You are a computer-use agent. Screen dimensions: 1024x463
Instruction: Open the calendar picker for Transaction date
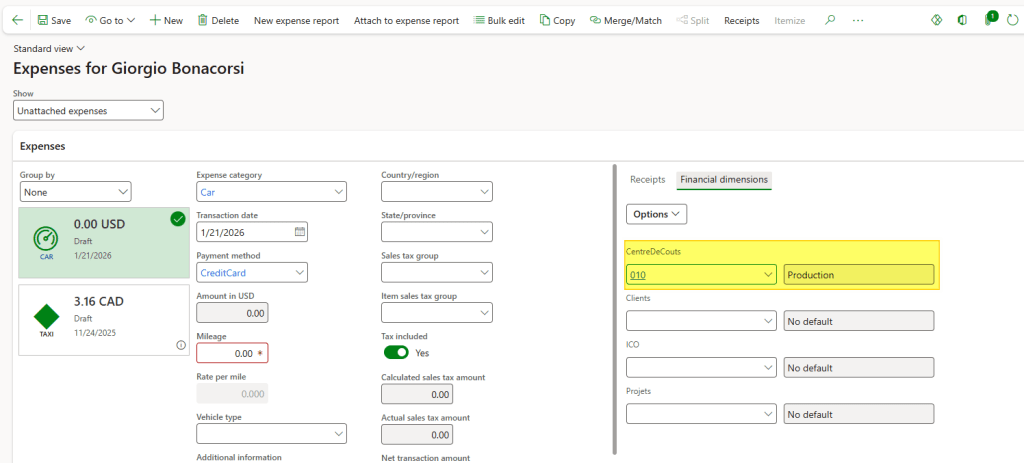click(x=299, y=232)
